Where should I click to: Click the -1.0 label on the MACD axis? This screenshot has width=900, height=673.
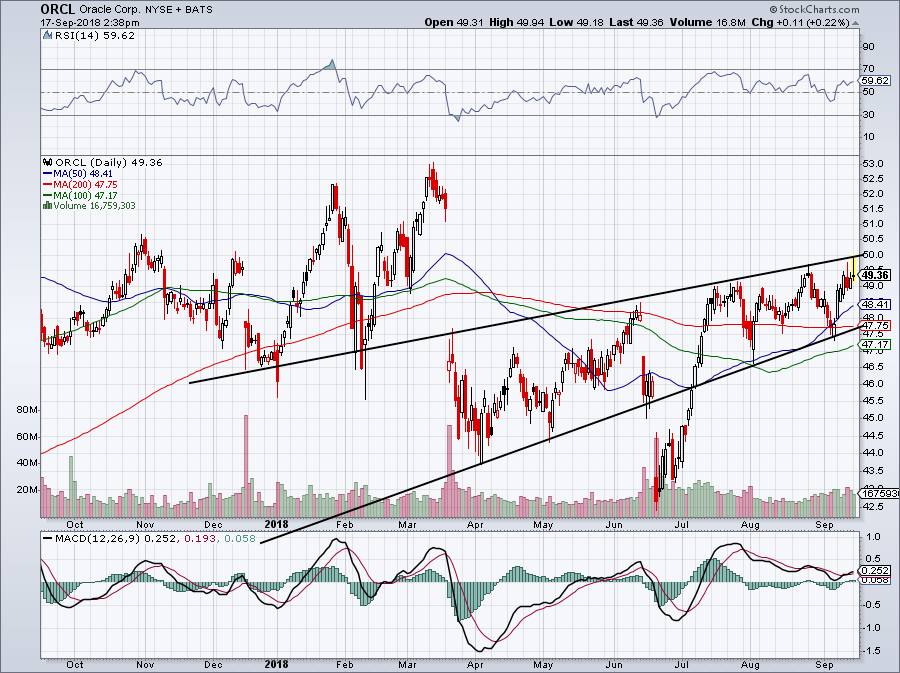coord(872,628)
